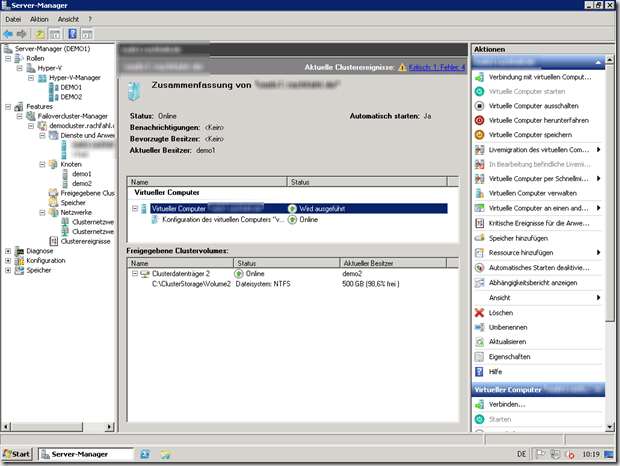The height and width of the screenshot is (466, 620).
Task: Click the 10:19 clock in system tray
Action: [591, 455]
